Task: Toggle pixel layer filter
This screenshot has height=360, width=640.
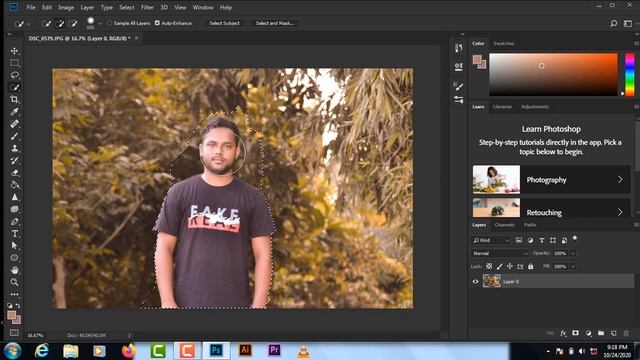Action: tap(519, 240)
